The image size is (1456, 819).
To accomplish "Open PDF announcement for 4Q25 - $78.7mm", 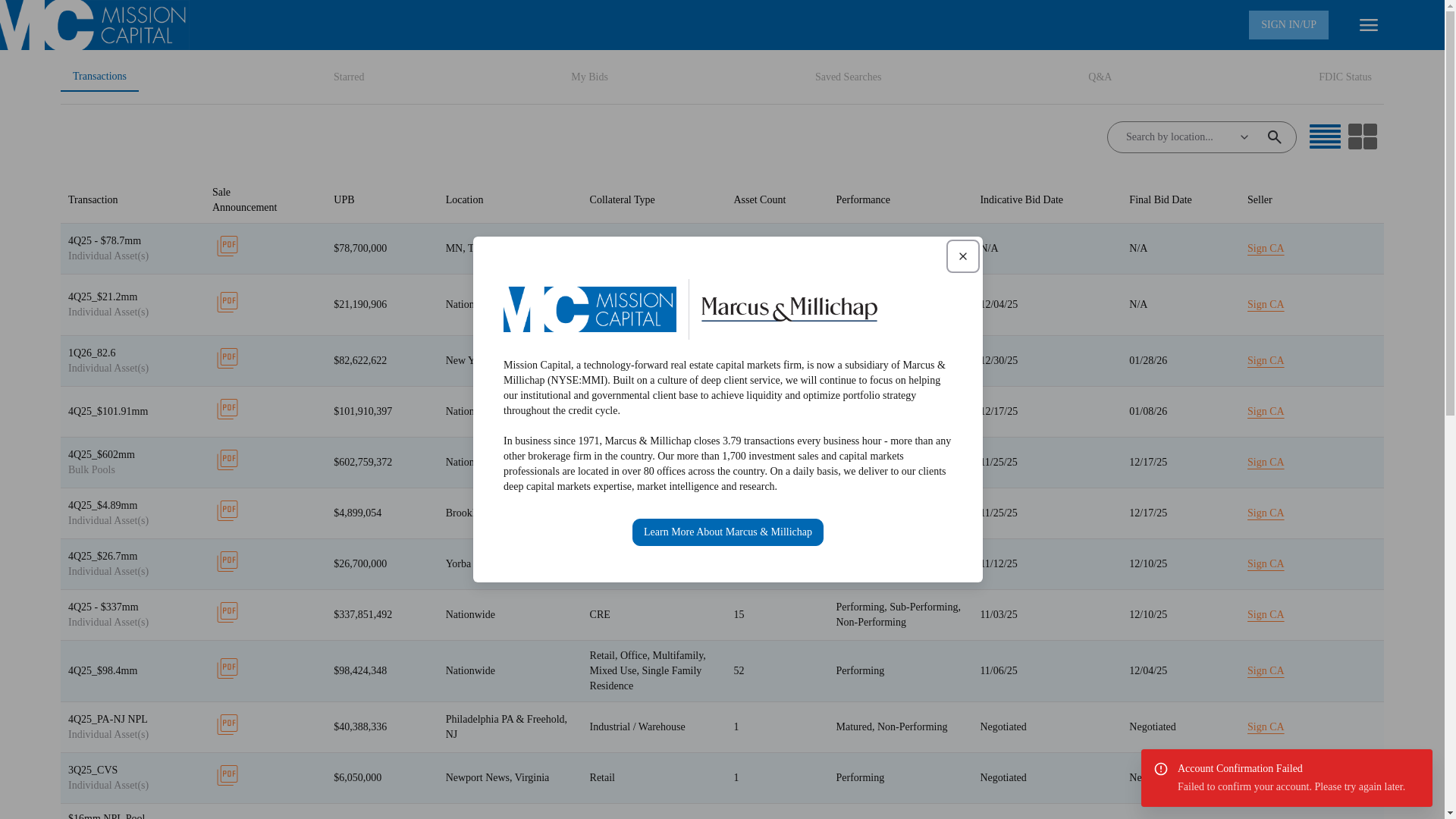I will (x=227, y=246).
